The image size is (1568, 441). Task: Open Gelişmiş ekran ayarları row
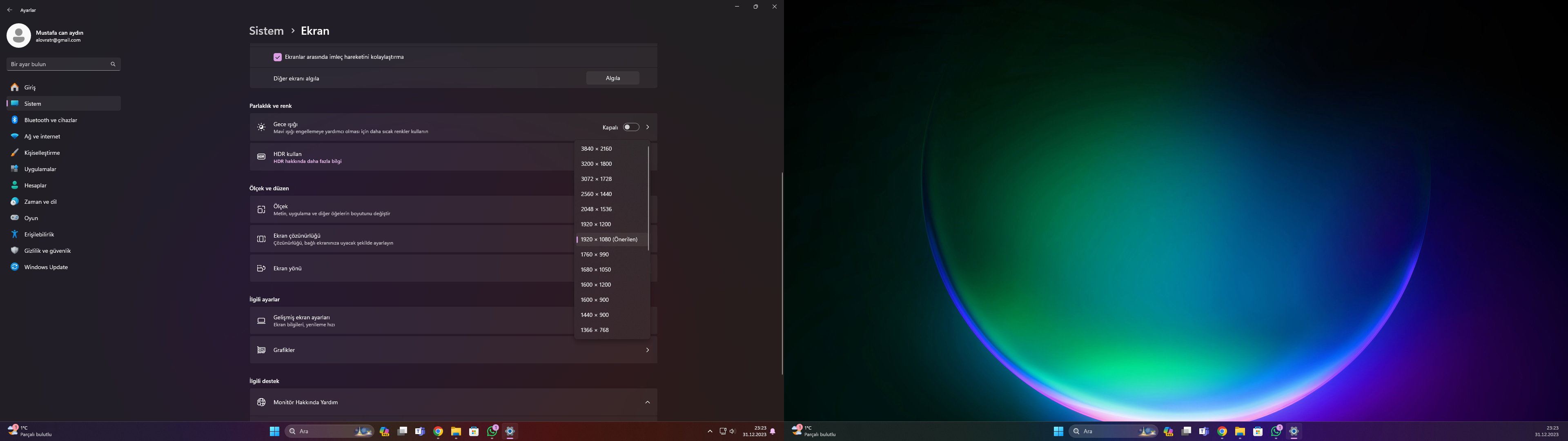click(412, 321)
